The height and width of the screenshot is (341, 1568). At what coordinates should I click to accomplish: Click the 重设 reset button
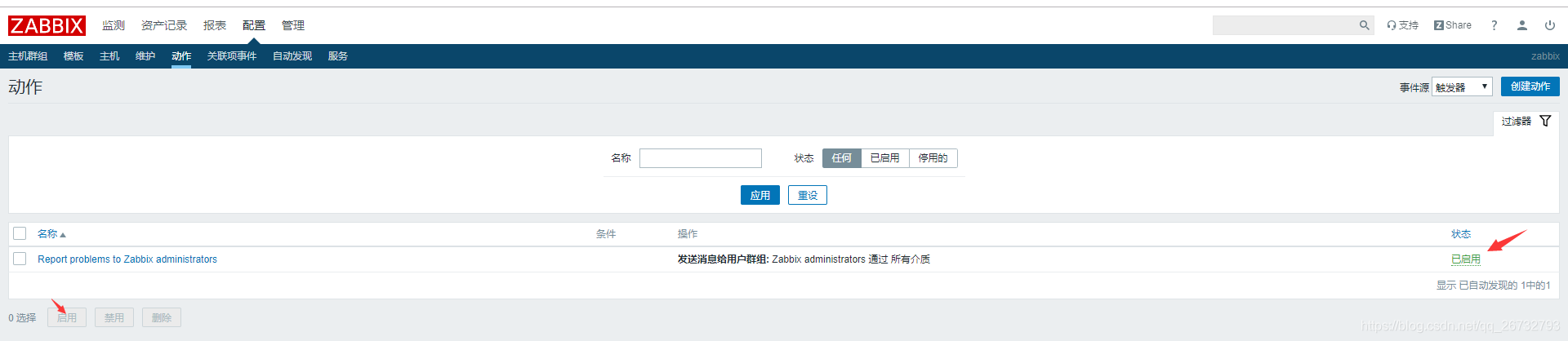pyautogui.click(x=808, y=196)
